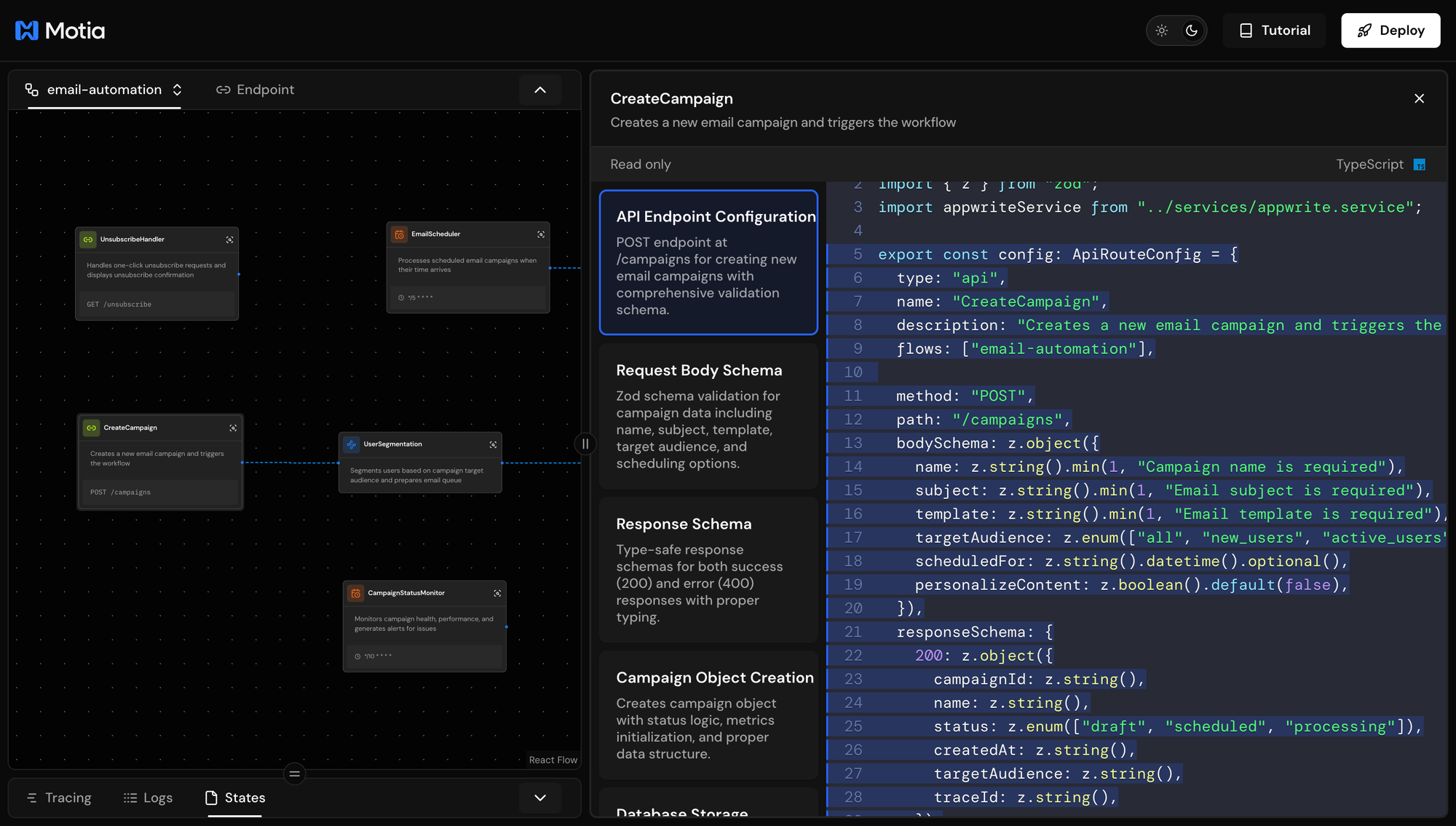1456x826 pixels.
Task: Open UserSegmentation node code viewer icon
Action: [x=493, y=444]
